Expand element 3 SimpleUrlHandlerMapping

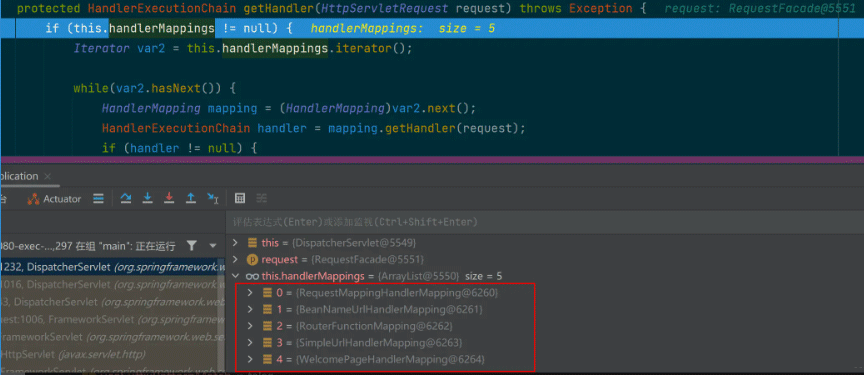pyautogui.click(x=251, y=343)
